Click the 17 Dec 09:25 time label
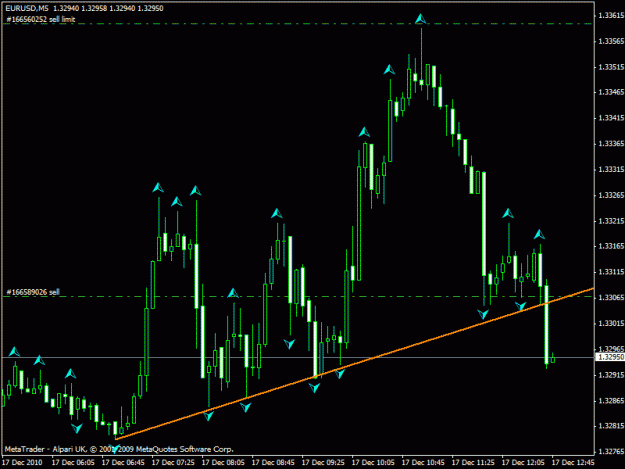Image resolution: width=625 pixels, height=469 pixels. 323,463
